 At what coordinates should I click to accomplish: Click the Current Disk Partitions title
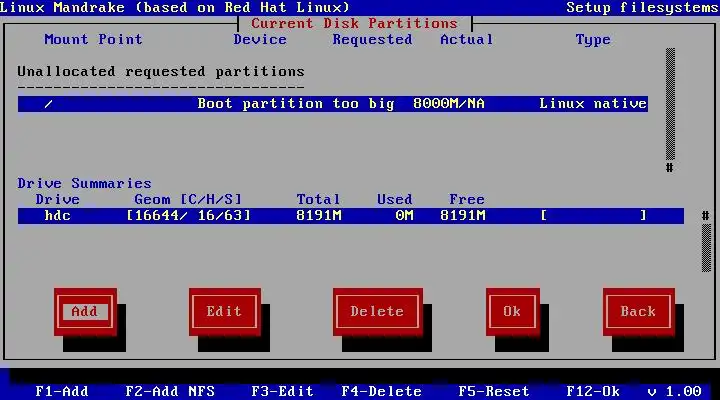point(354,23)
